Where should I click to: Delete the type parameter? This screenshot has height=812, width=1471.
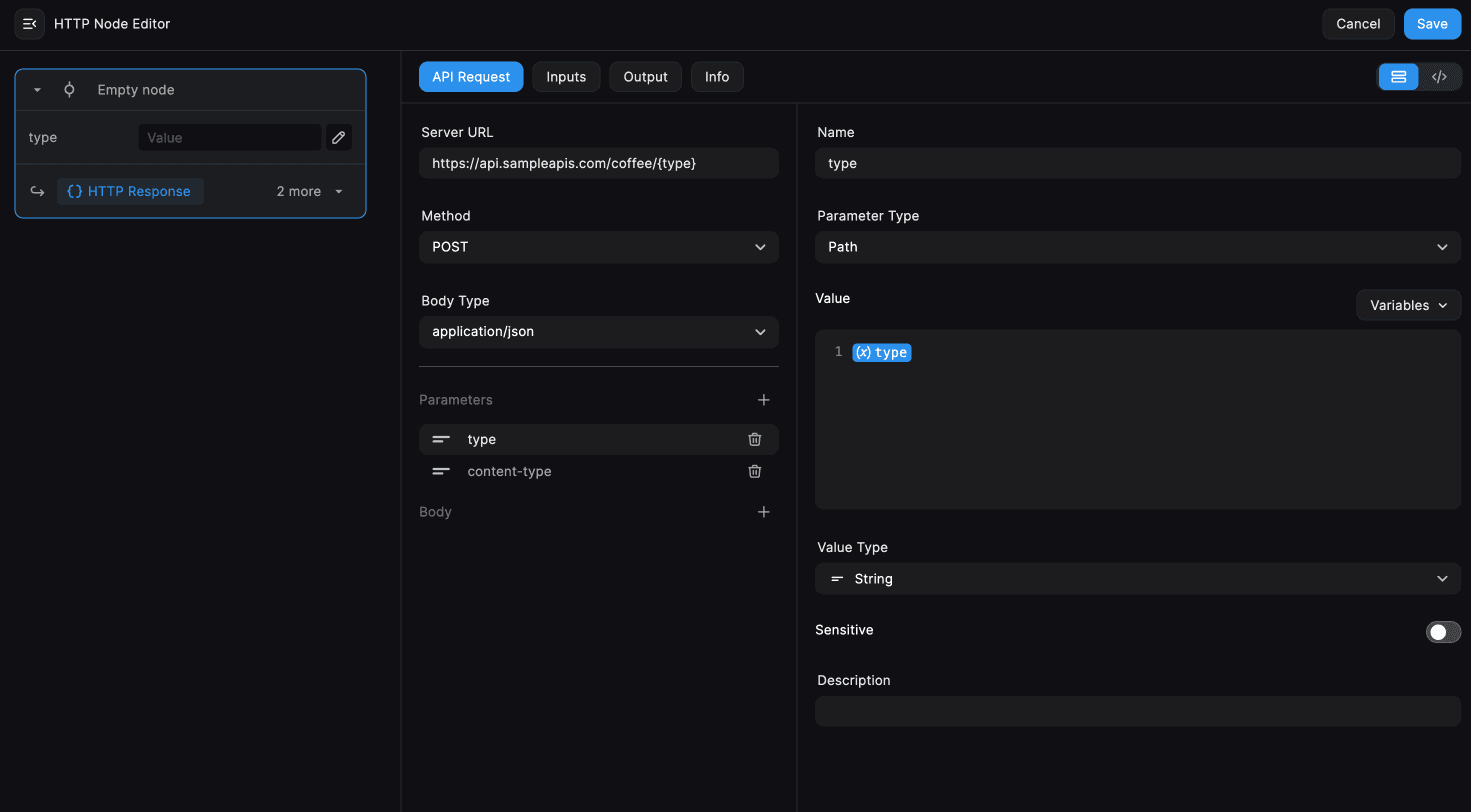coord(755,440)
